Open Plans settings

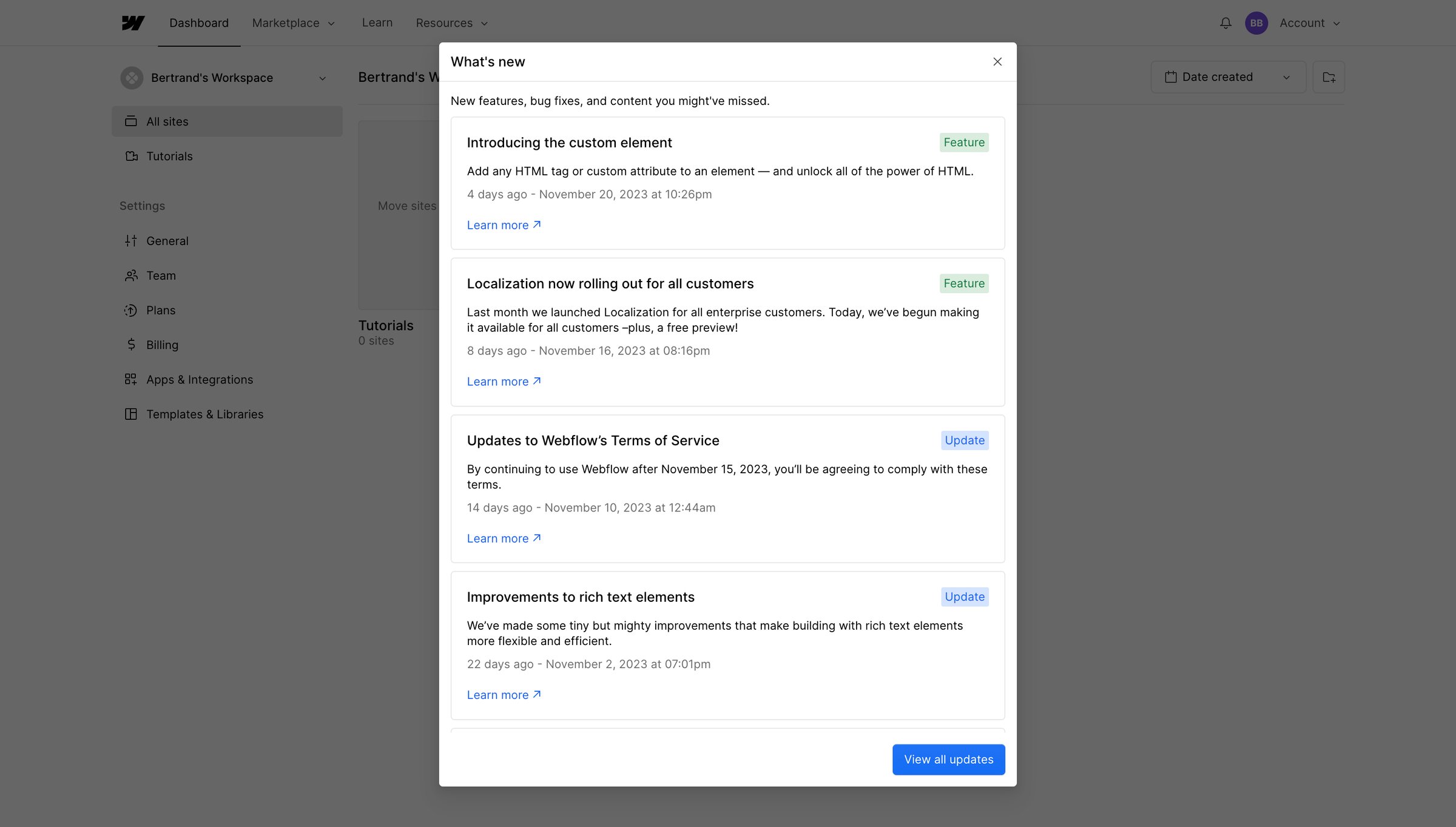click(227, 310)
